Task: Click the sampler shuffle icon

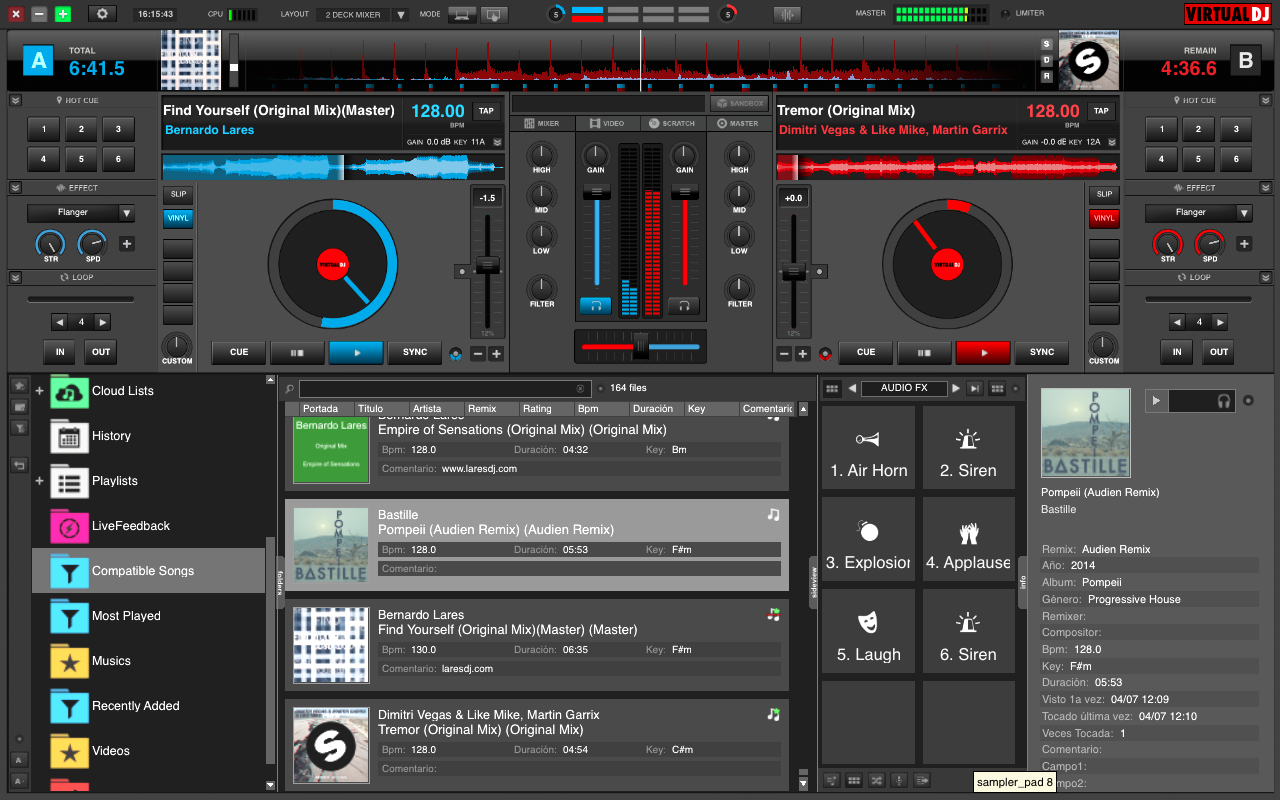Action: [877, 780]
